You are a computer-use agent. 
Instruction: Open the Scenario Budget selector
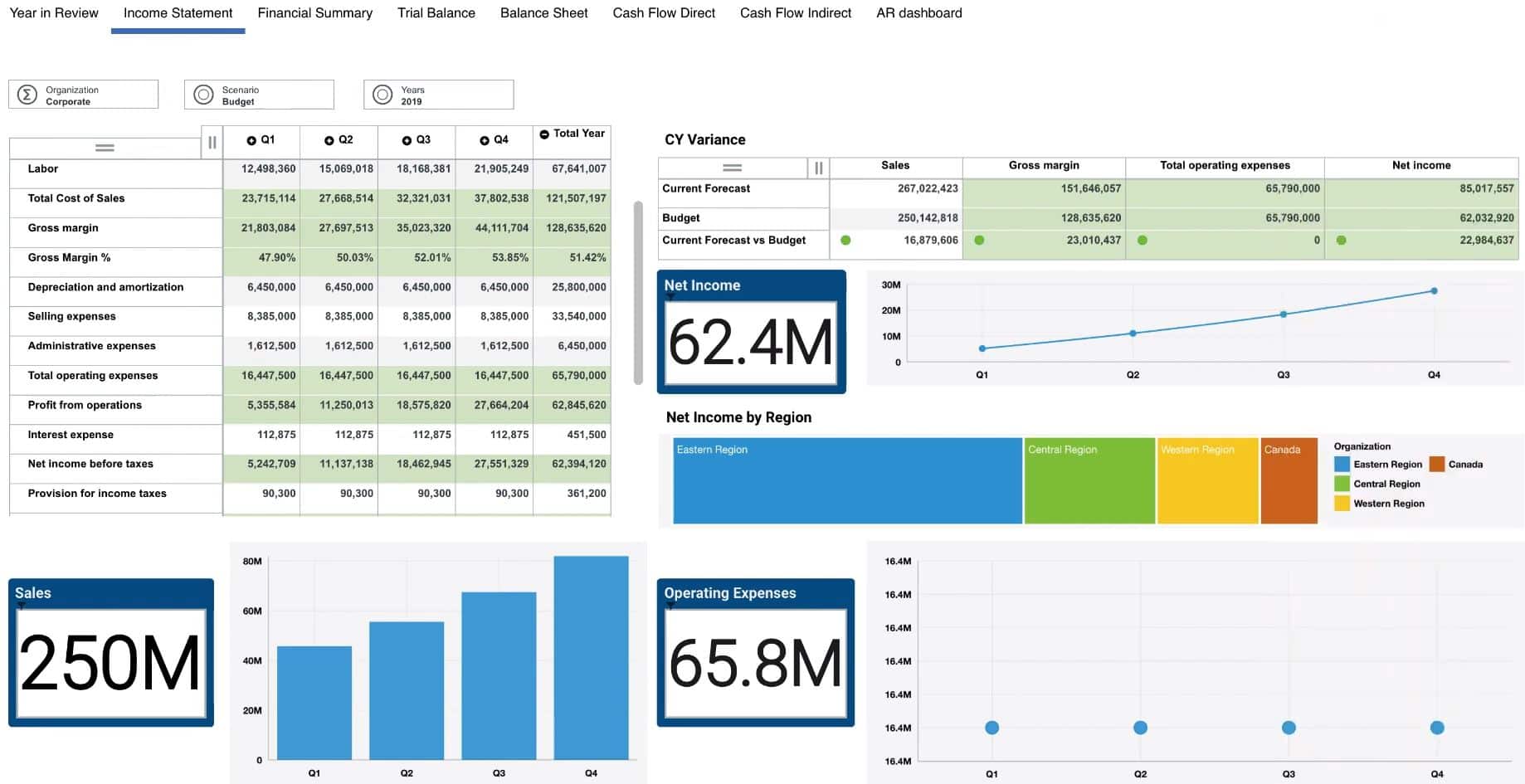259,95
